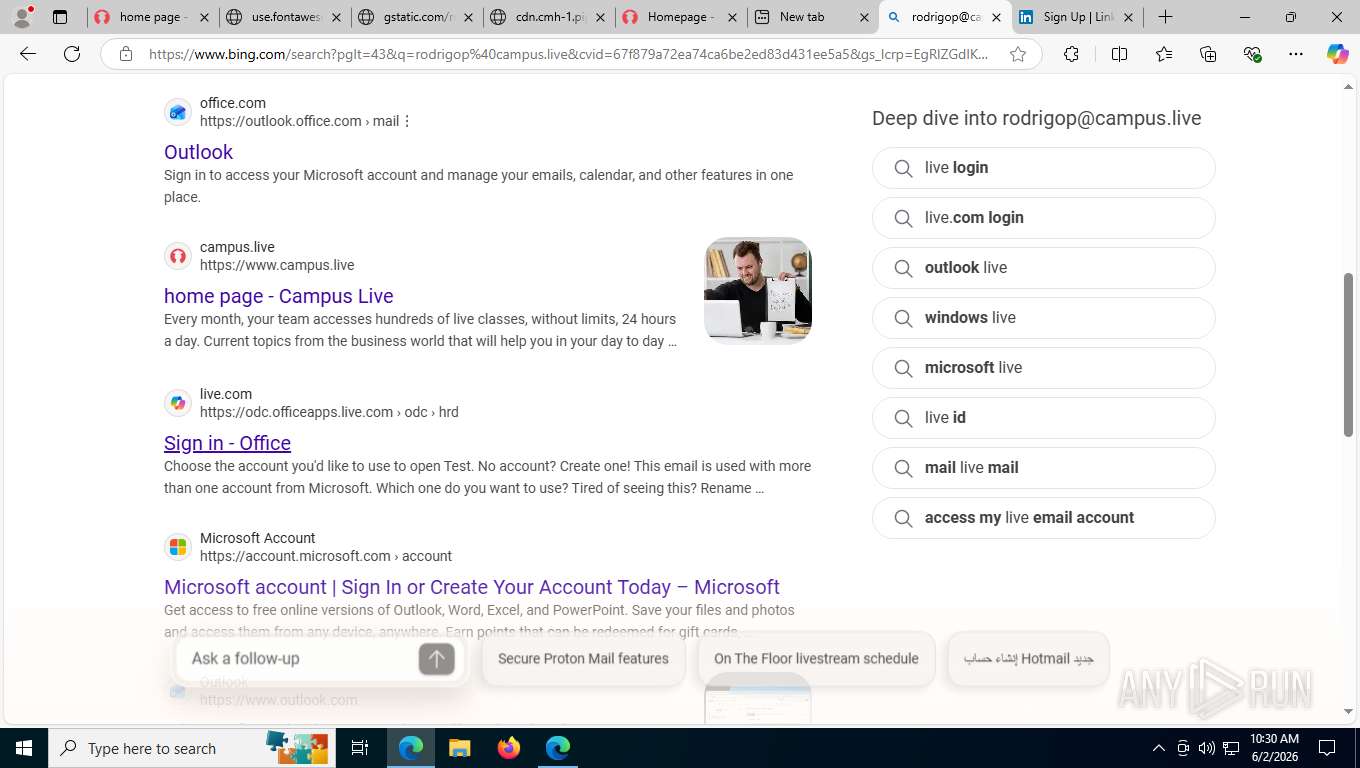Open the taskbar clock showing 10:30 AM
This screenshot has width=1360, height=768.
click(1274, 748)
